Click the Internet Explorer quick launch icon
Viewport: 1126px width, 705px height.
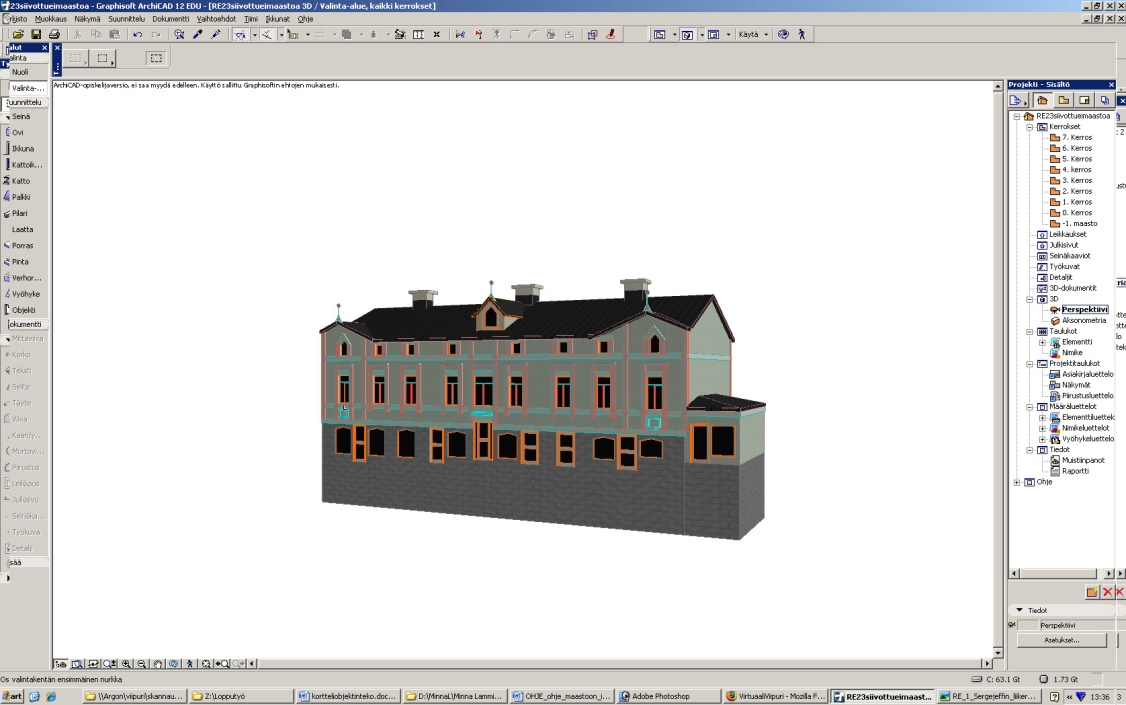[x=51, y=696]
